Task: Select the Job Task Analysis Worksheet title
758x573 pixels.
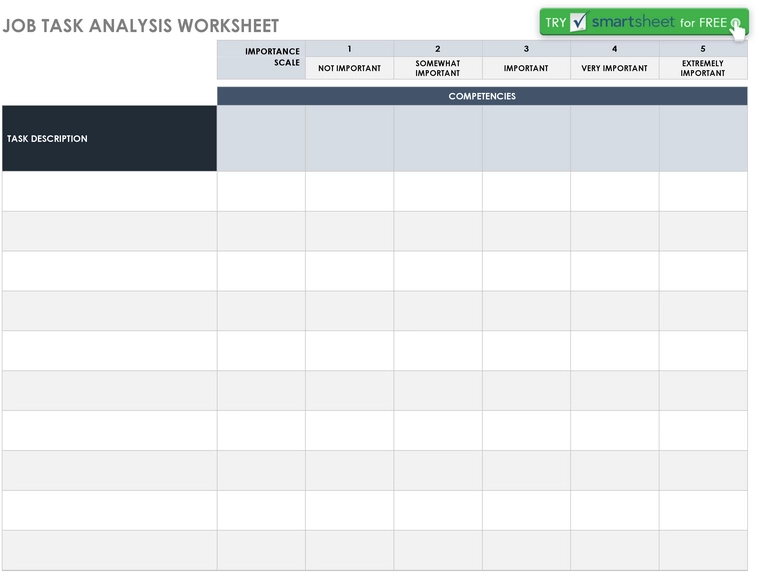Action: coord(141,26)
